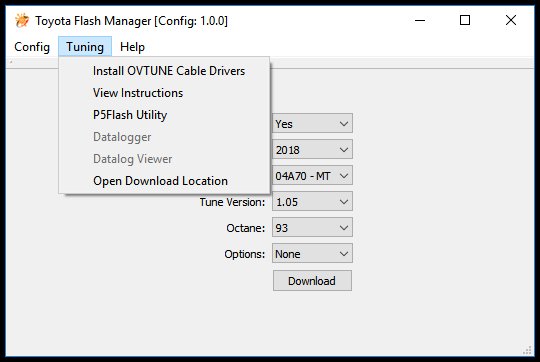The height and width of the screenshot is (362, 540).
Task: Expand the 04A70 - MT dropdown
Action: [312, 176]
